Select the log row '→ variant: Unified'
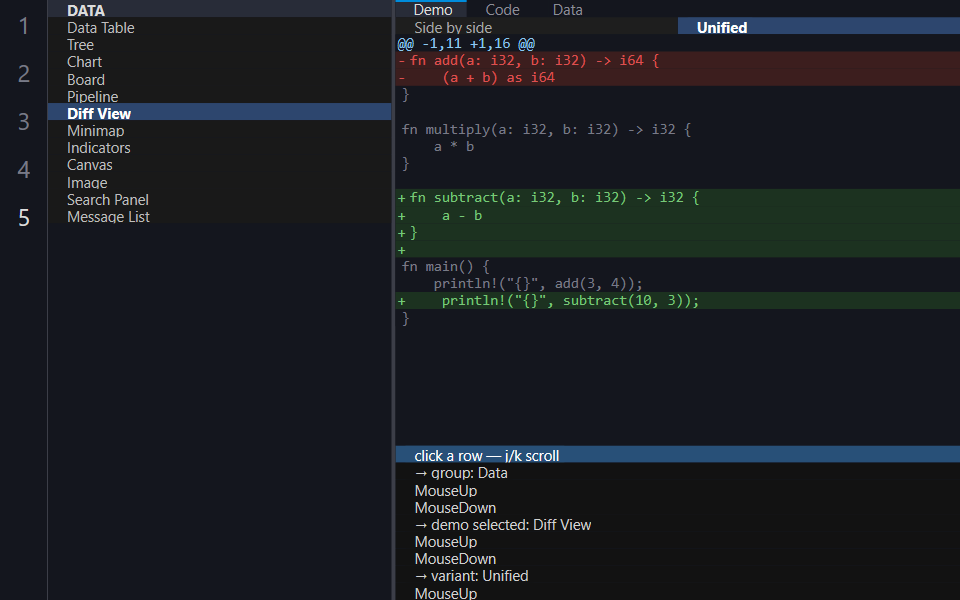The image size is (960, 600). 678,576
